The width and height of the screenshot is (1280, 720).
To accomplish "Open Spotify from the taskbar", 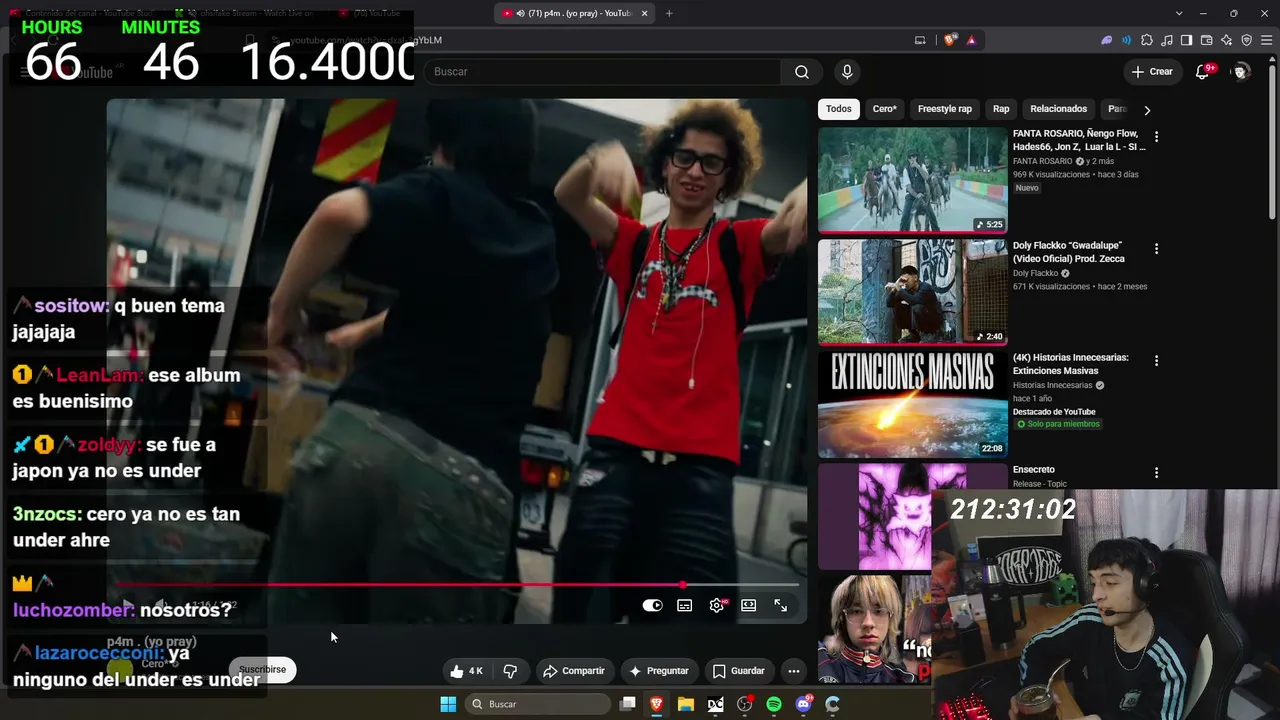I will point(774,704).
